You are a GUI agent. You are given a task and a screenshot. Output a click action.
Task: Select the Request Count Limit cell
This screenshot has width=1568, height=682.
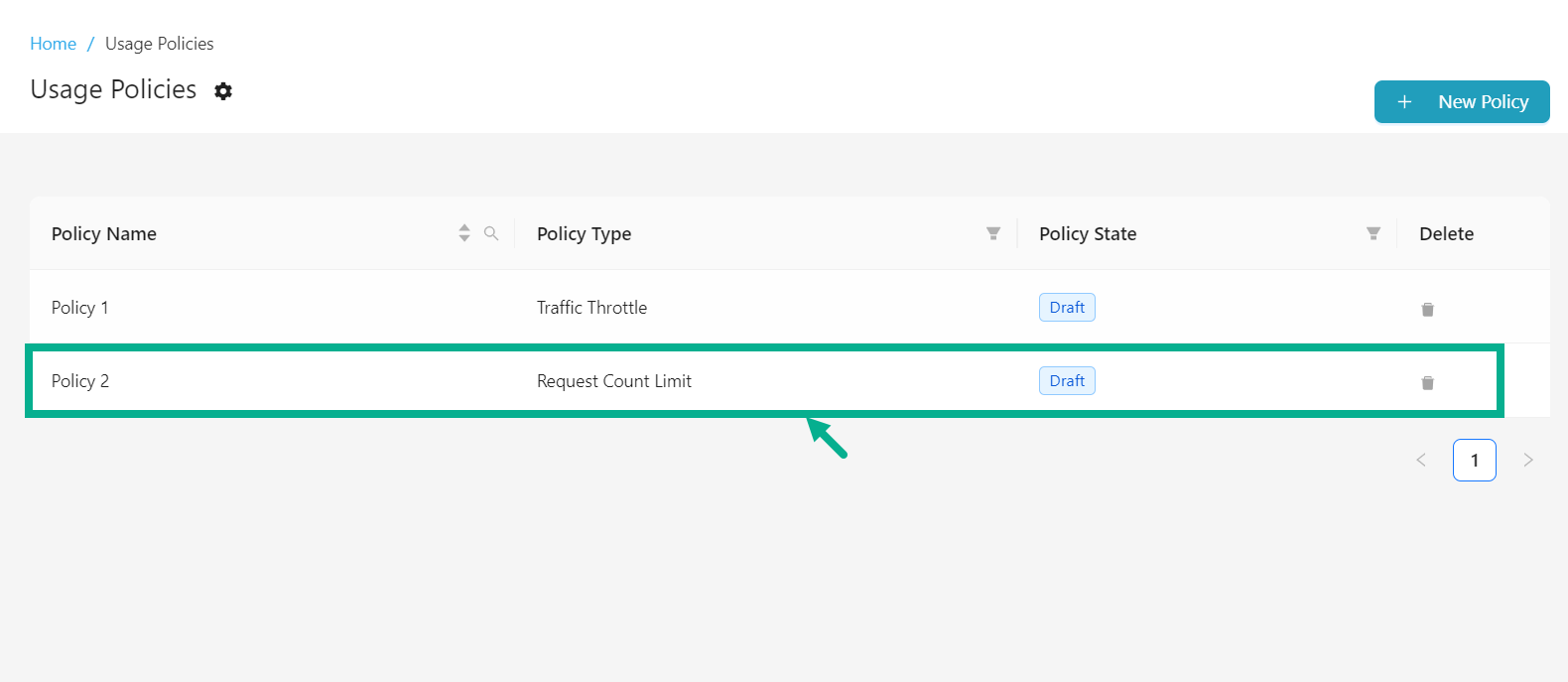pyautogui.click(x=613, y=381)
